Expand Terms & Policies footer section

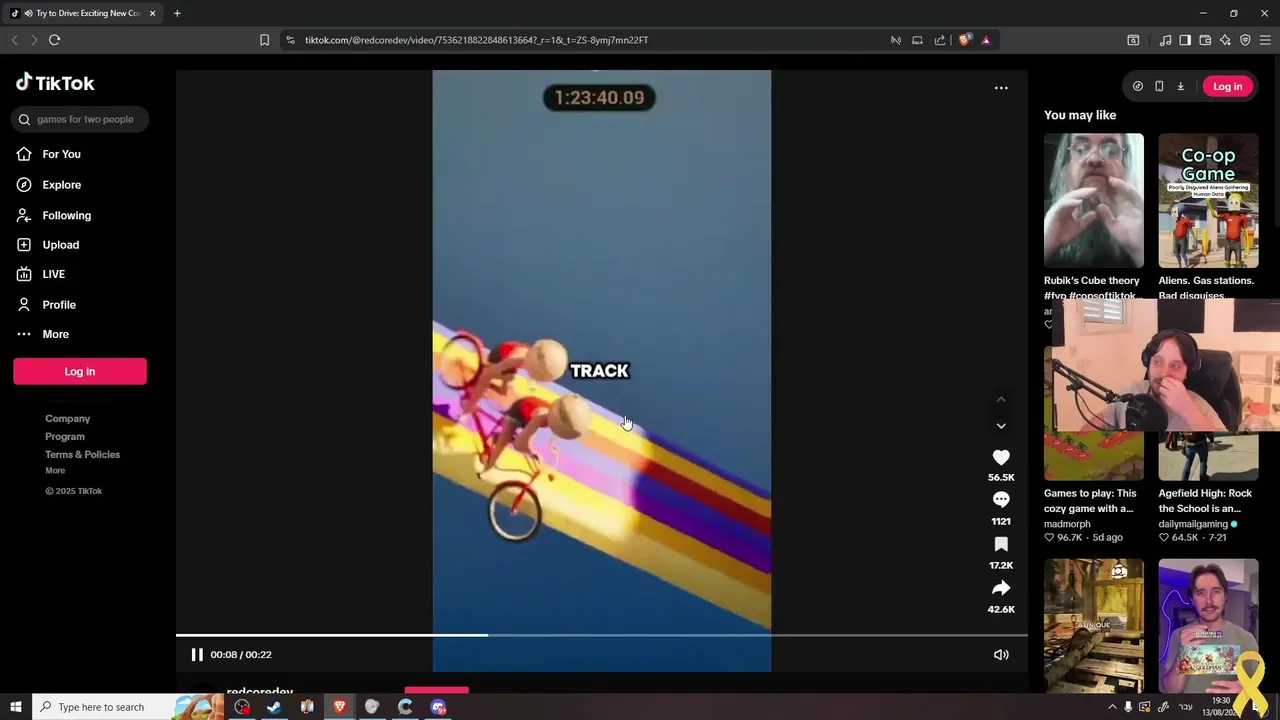coord(82,455)
